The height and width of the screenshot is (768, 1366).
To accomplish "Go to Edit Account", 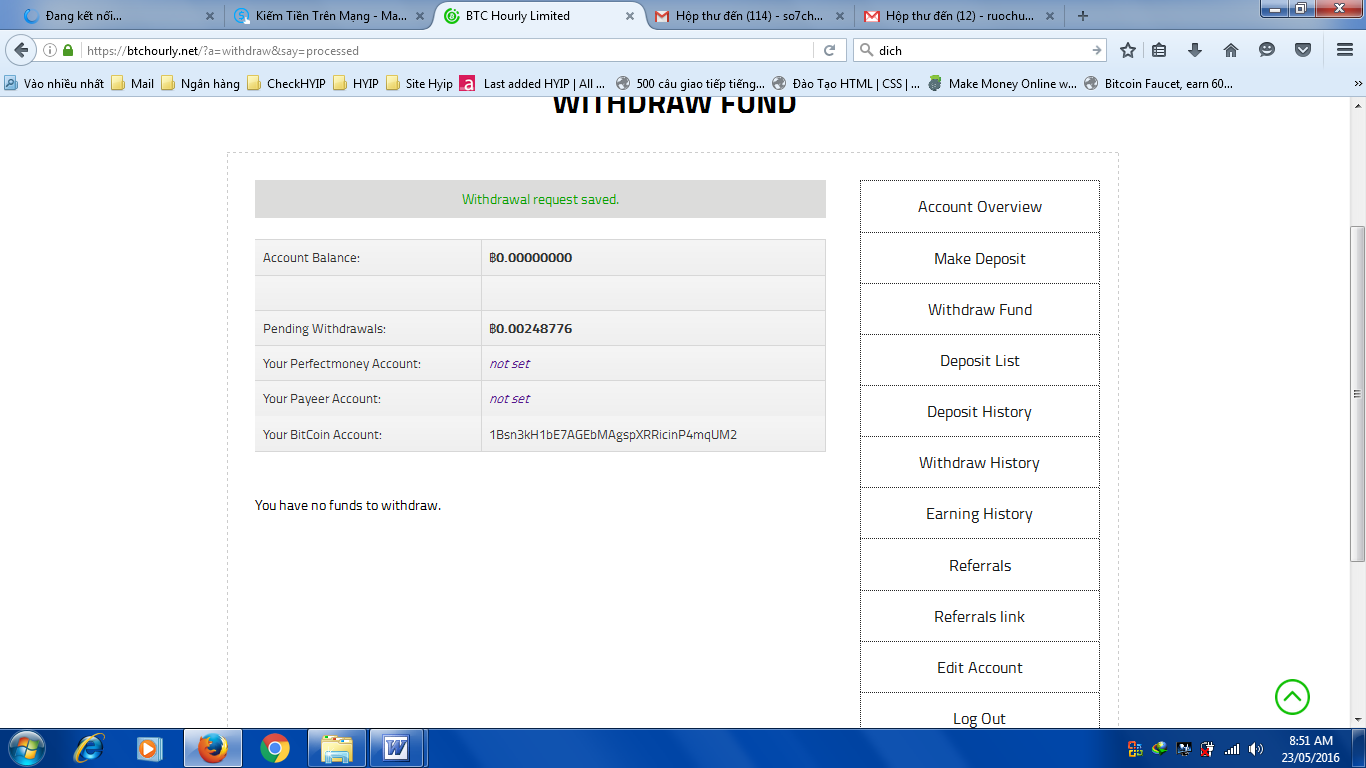I will click(x=980, y=668).
